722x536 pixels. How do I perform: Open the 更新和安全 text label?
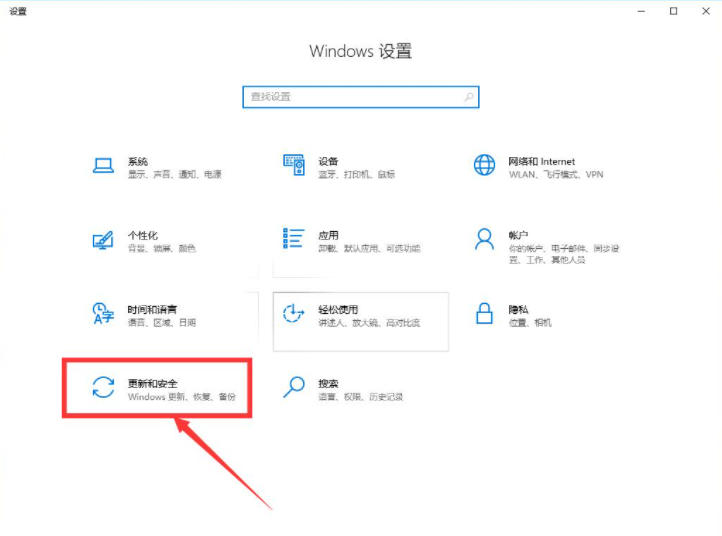coord(153,383)
